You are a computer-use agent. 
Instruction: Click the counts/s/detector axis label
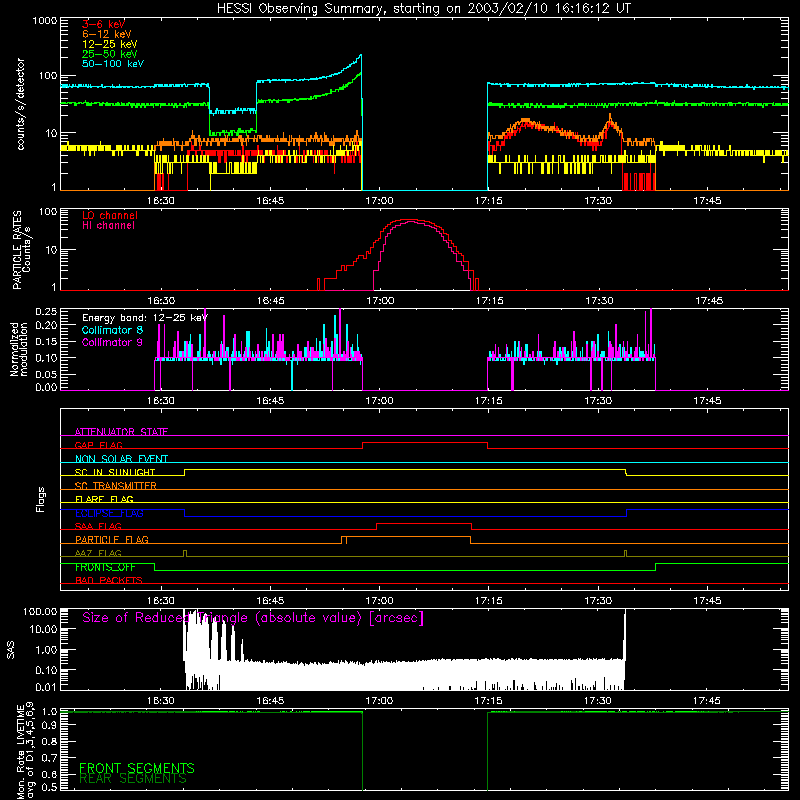coord(20,104)
